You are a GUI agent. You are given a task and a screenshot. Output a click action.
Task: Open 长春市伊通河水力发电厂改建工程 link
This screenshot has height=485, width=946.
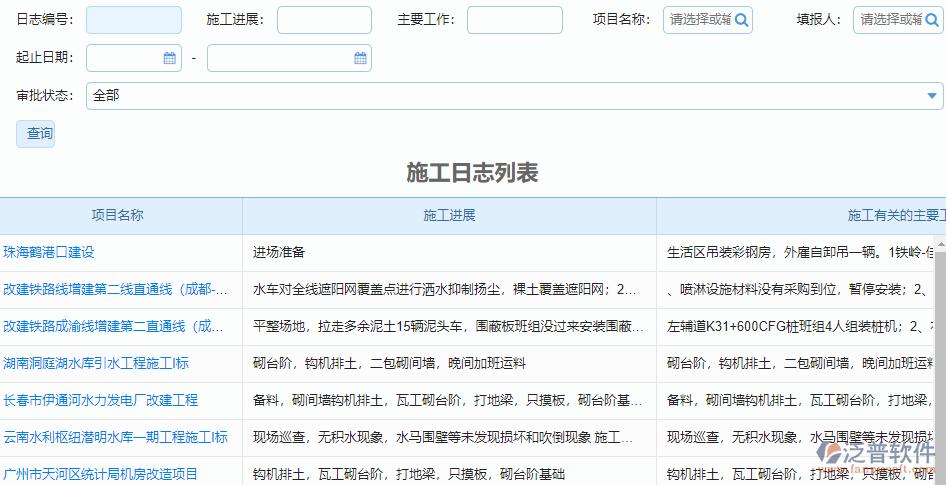(x=101, y=400)
